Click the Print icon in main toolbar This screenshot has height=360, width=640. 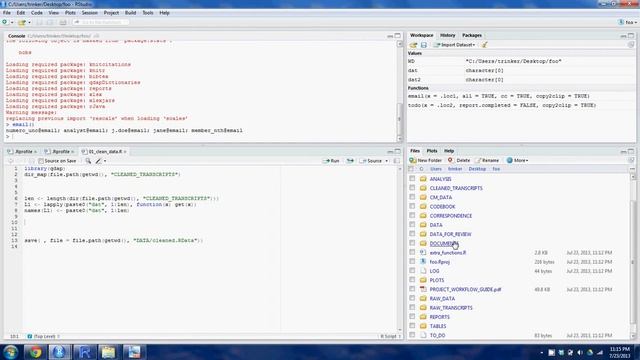(x=62, y=22)
